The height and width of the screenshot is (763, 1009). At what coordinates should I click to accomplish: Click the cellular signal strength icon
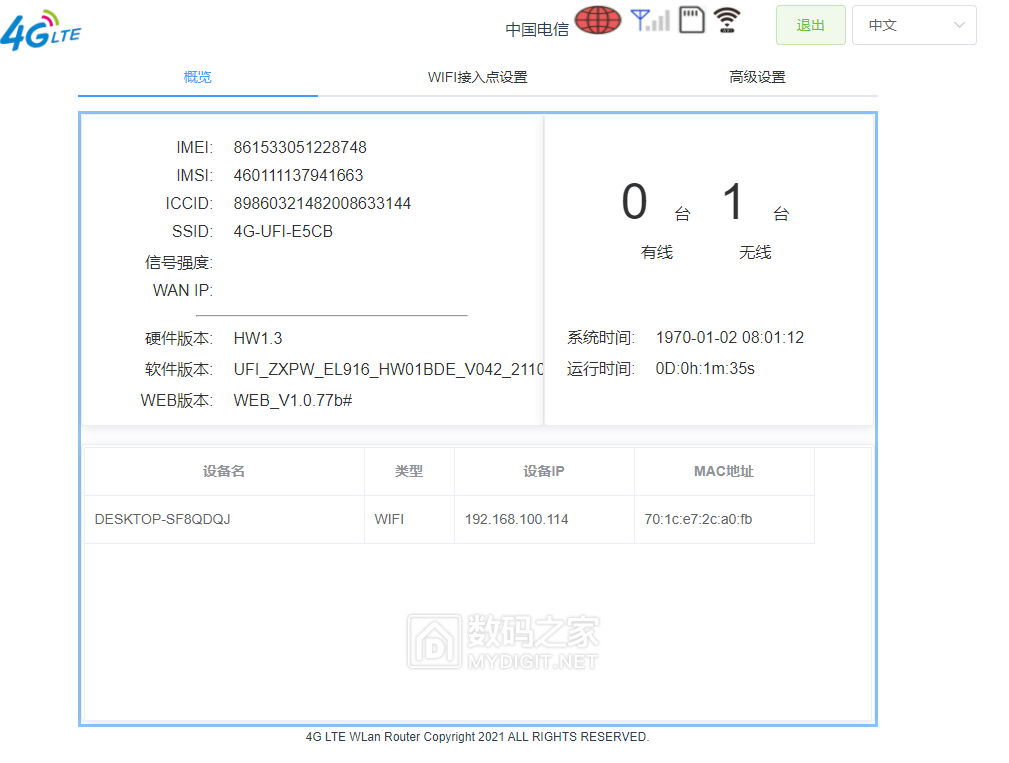coord(650,20)
